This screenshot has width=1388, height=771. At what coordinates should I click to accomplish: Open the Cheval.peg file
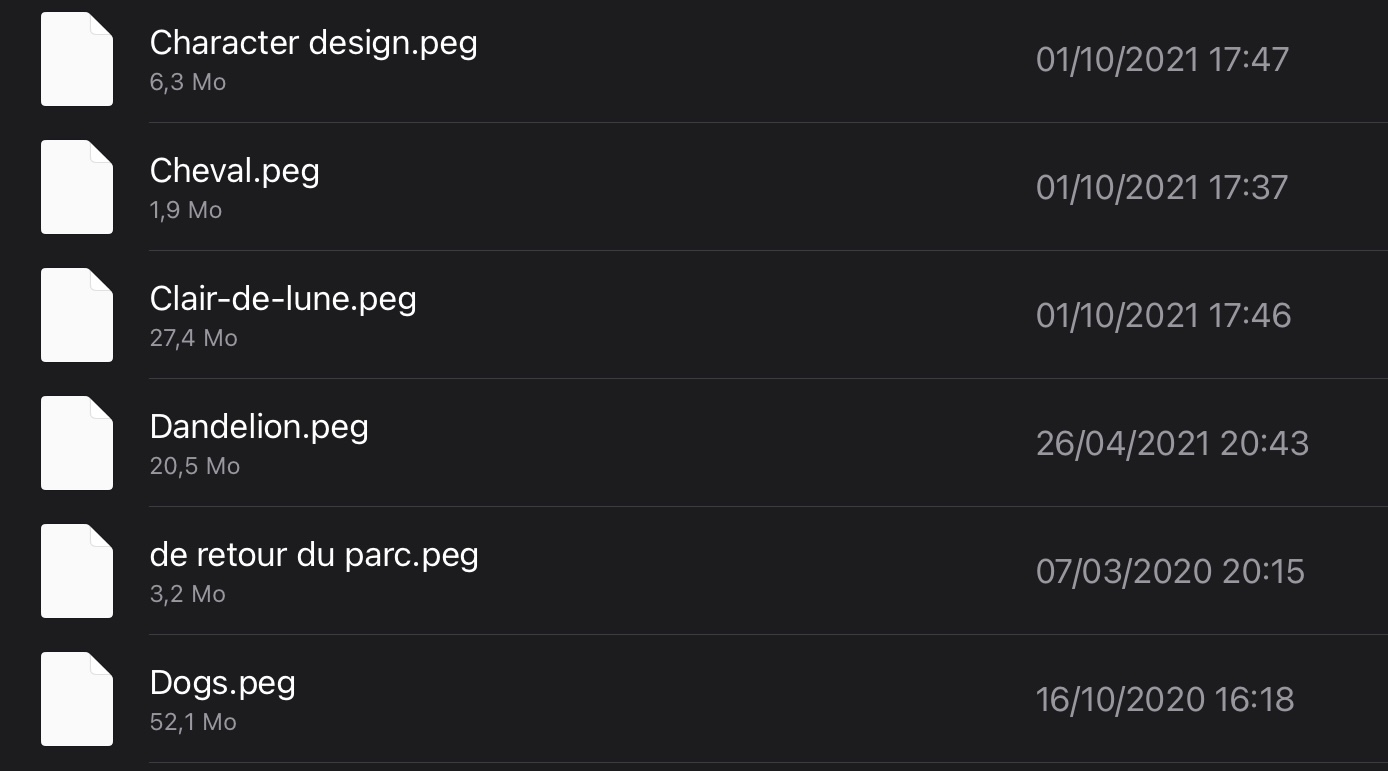click(x=234, y=170)
